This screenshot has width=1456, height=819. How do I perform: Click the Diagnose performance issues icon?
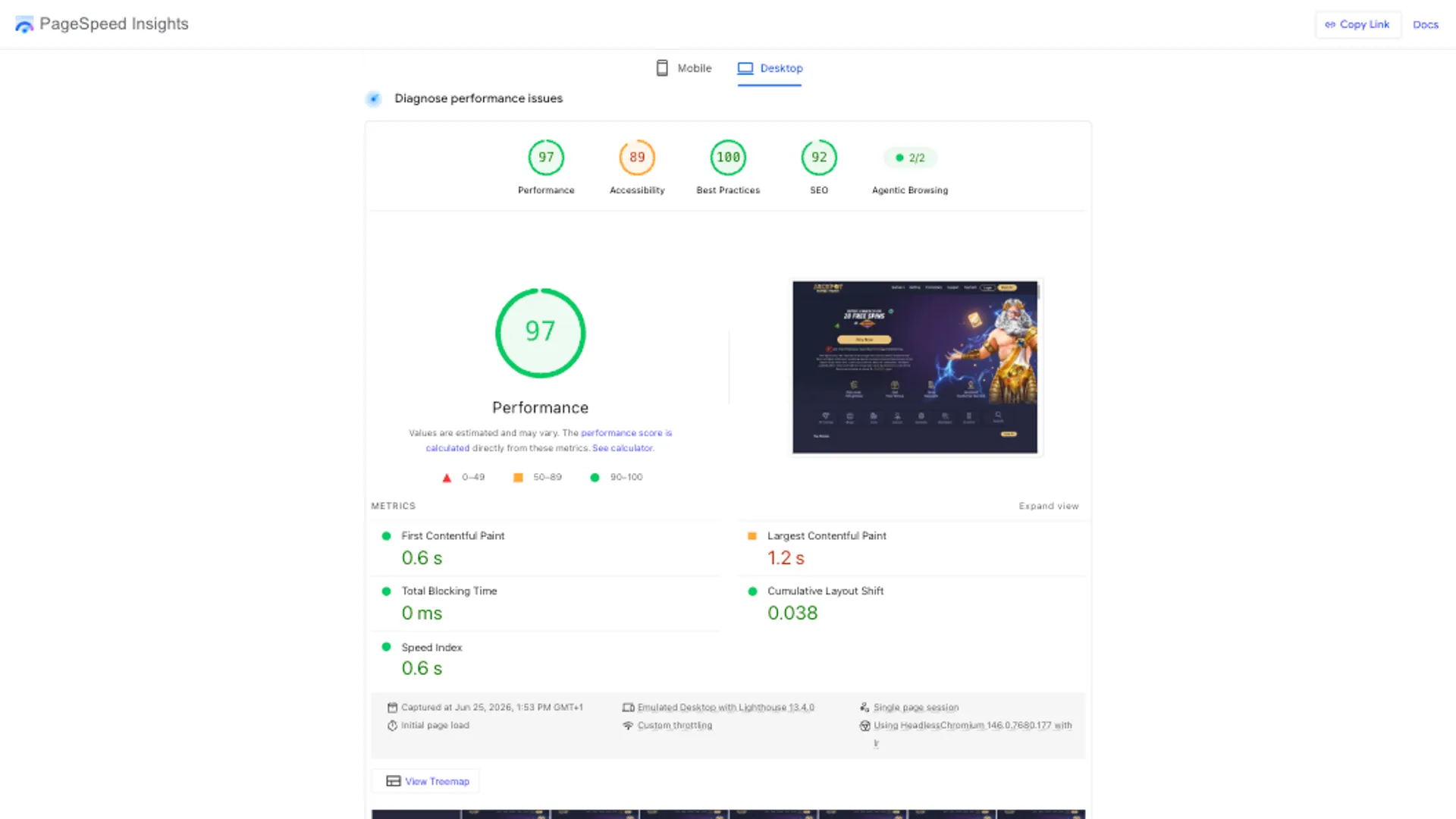[373, 99]
